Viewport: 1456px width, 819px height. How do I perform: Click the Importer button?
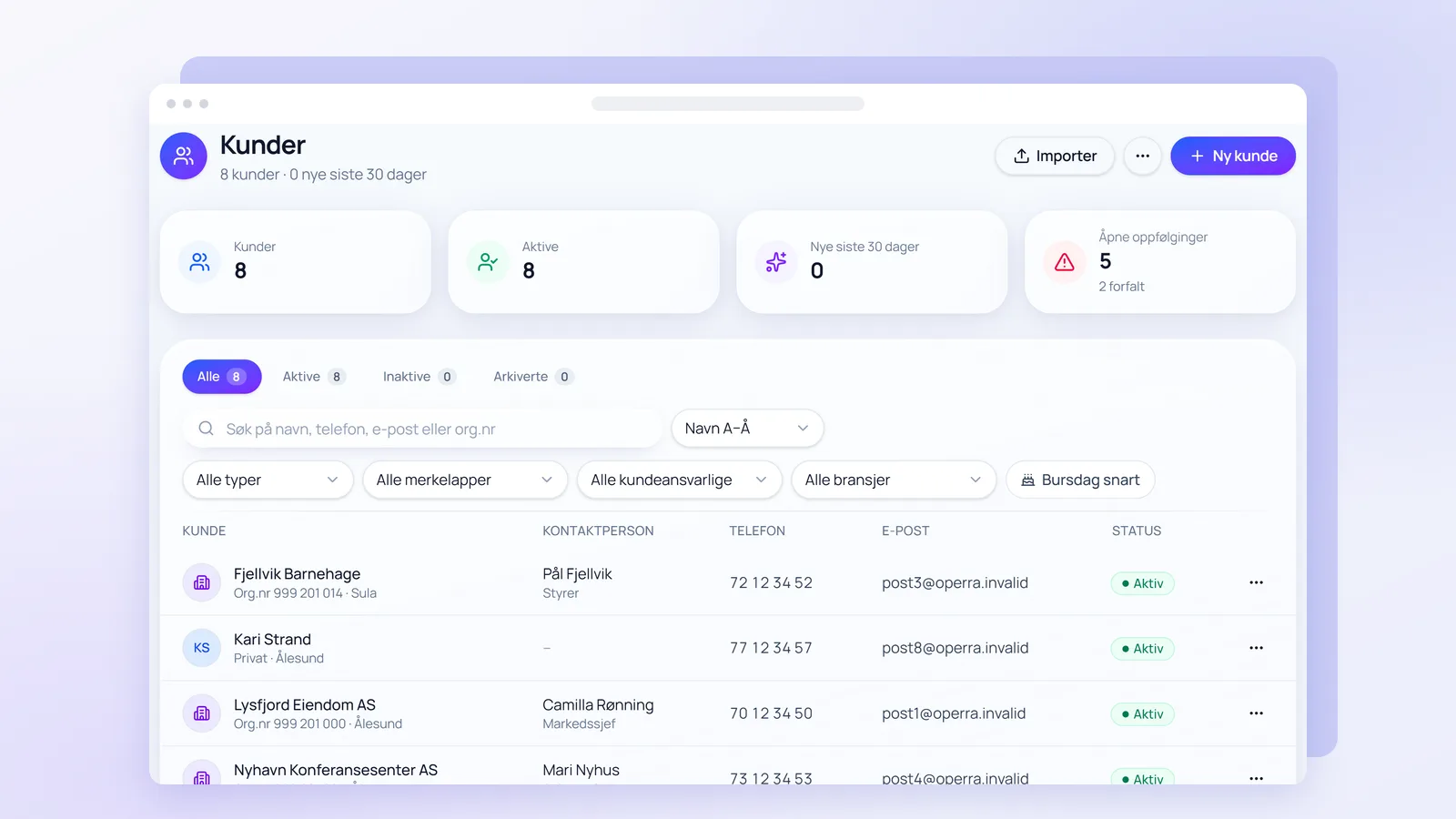[x=1055, y=156]
